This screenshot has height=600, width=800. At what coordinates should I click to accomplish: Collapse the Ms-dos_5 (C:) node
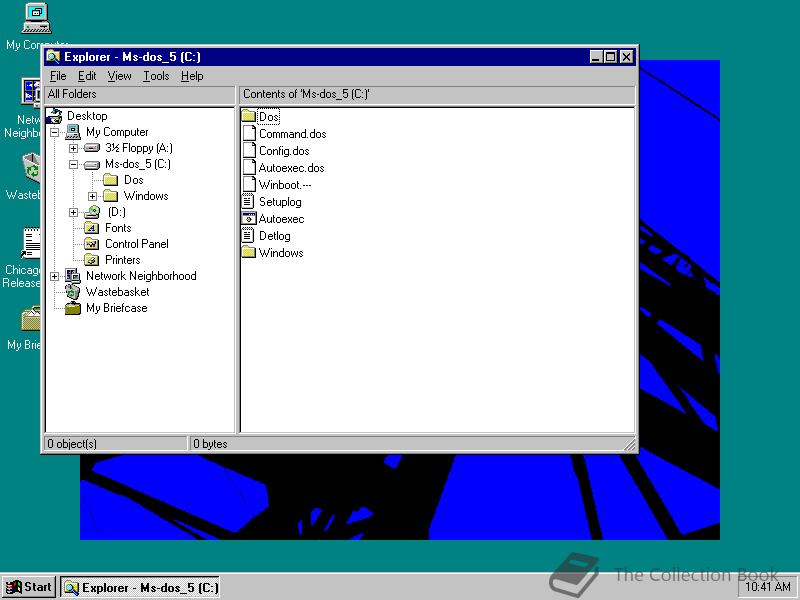pyautogui.click(x=73, y=164)
